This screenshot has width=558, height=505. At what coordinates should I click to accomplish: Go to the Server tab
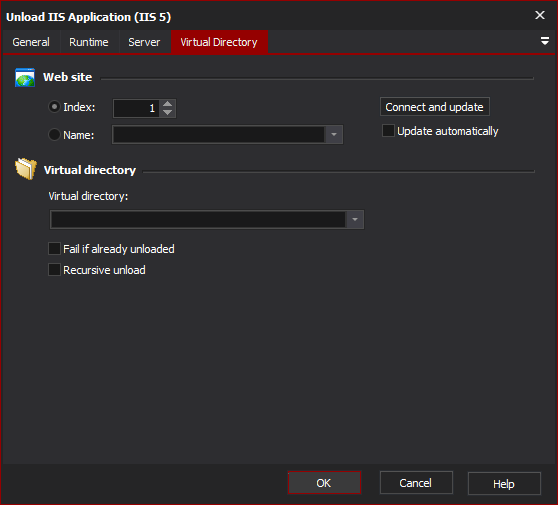[x=144, y=42]
